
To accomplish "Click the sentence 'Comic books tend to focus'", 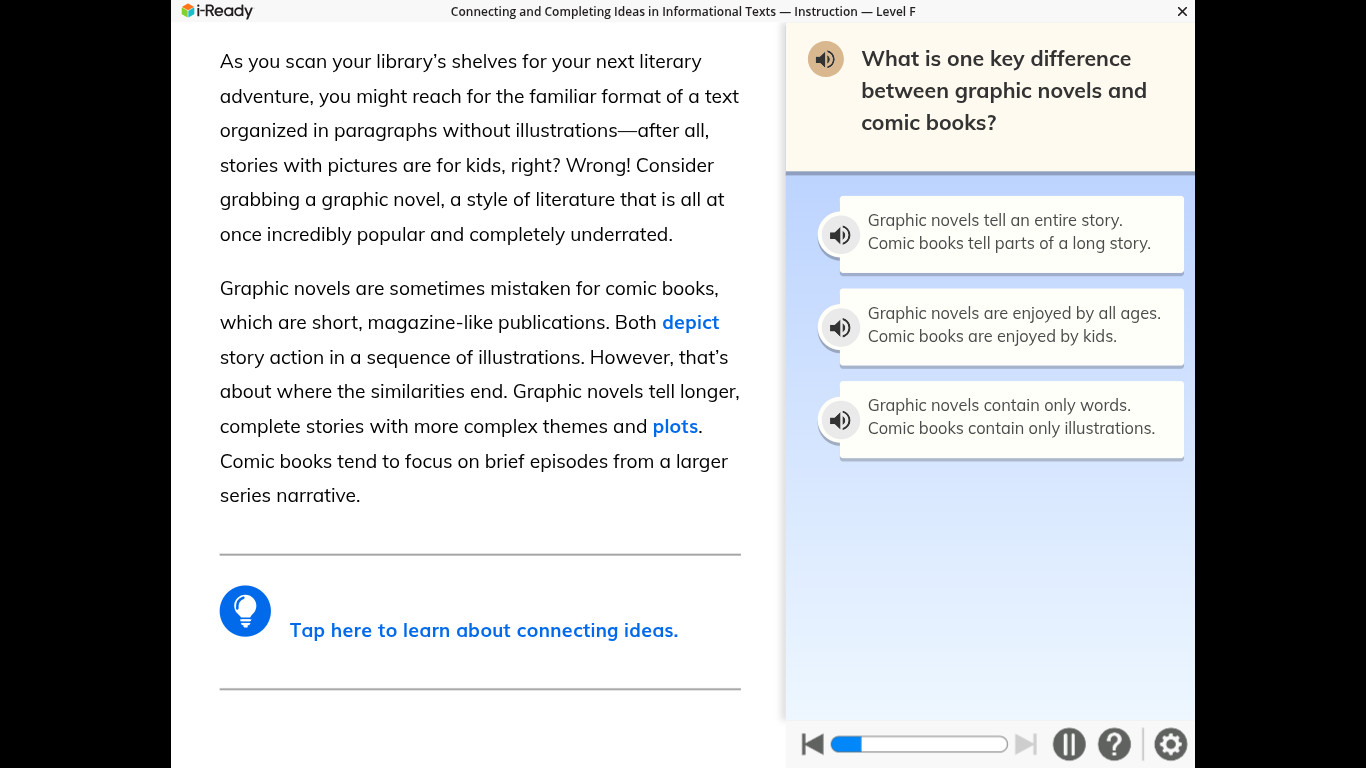I will pyautogui.click(x=474, y=479).
